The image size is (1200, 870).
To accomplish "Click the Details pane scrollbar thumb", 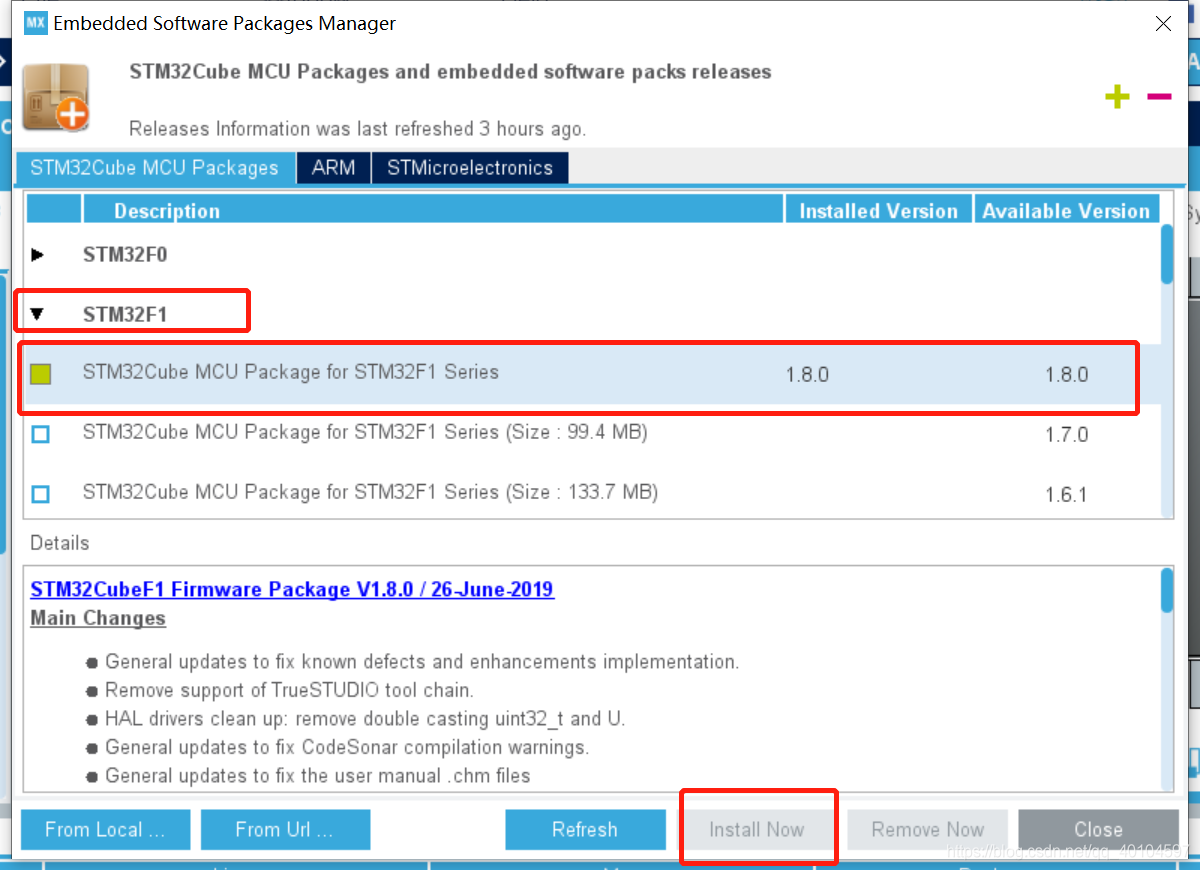I will 1167,590.
